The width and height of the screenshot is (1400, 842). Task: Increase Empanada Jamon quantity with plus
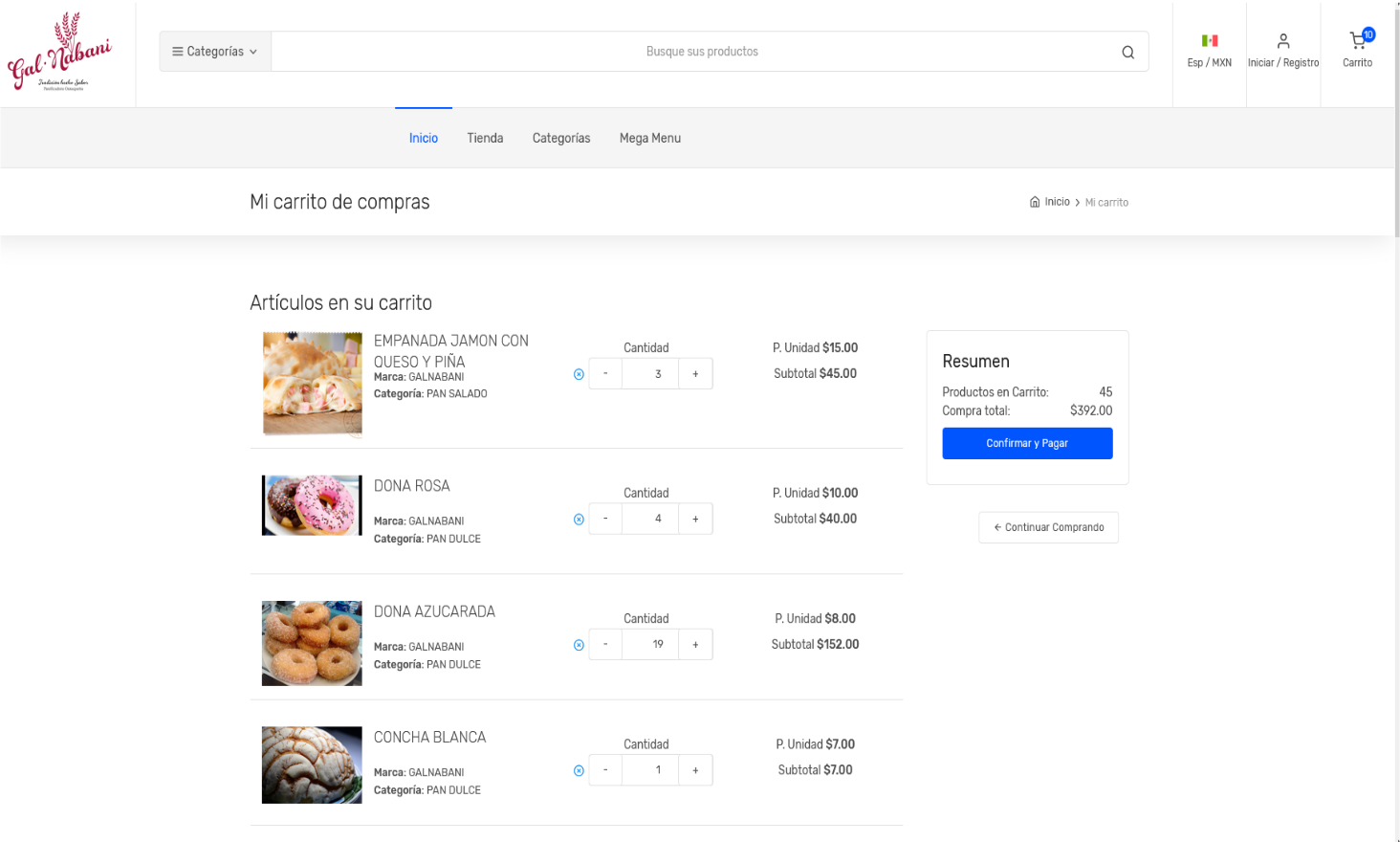tap(695, 374)
